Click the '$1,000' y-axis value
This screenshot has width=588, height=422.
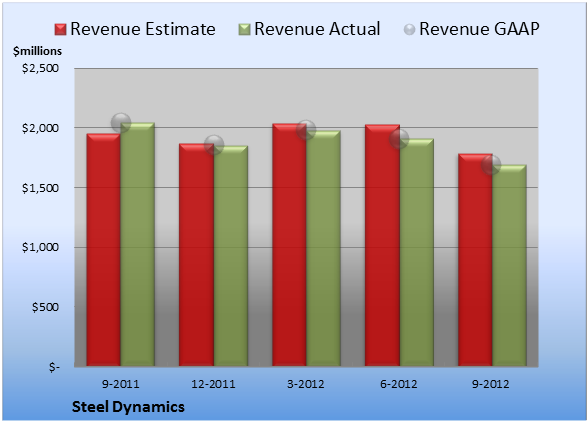[x=40, y=247]
